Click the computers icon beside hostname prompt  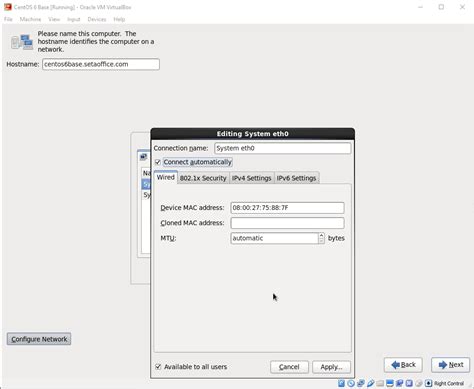tap(22, 42)
